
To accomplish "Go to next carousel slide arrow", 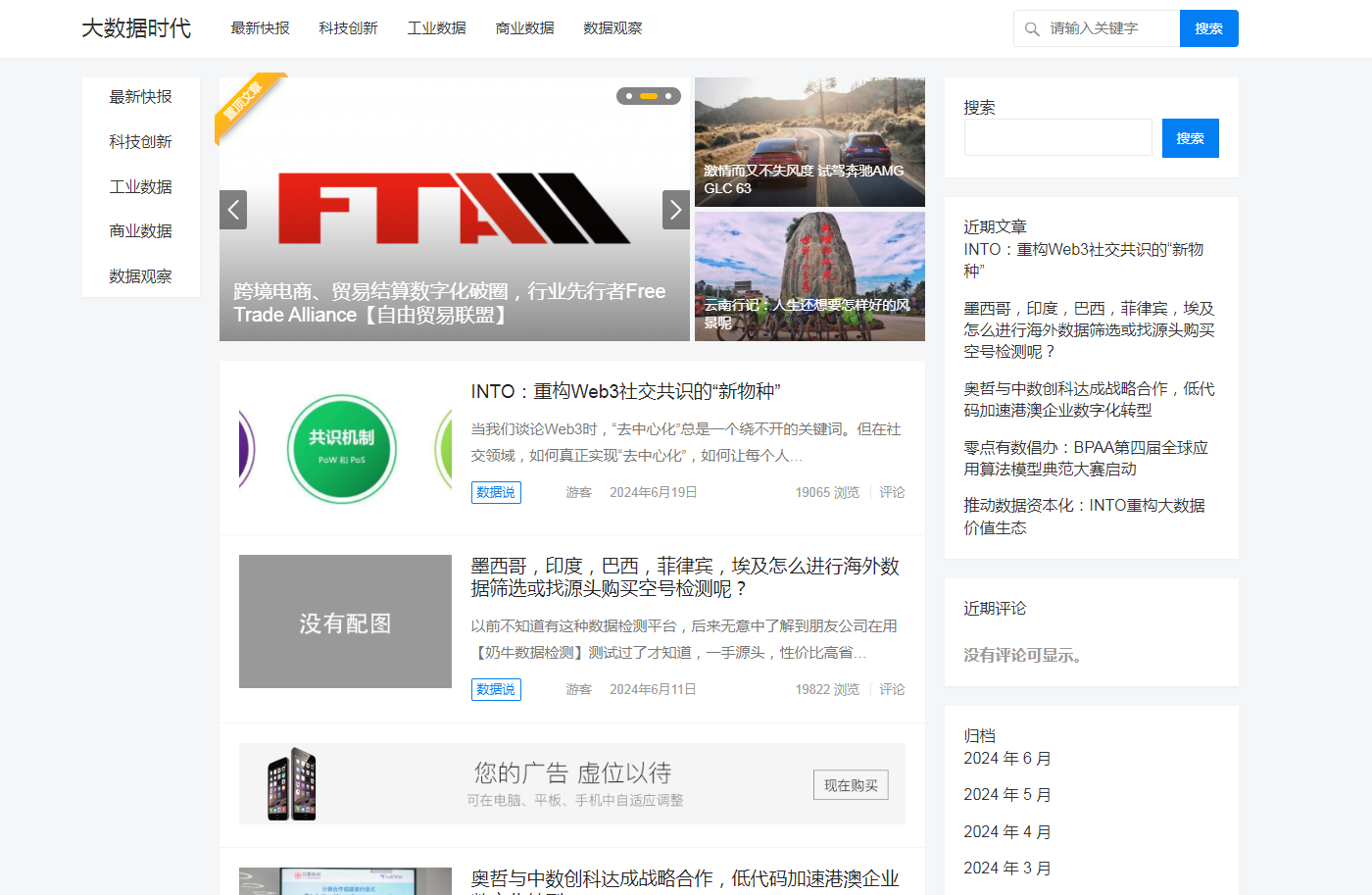I will pos(676,210).
